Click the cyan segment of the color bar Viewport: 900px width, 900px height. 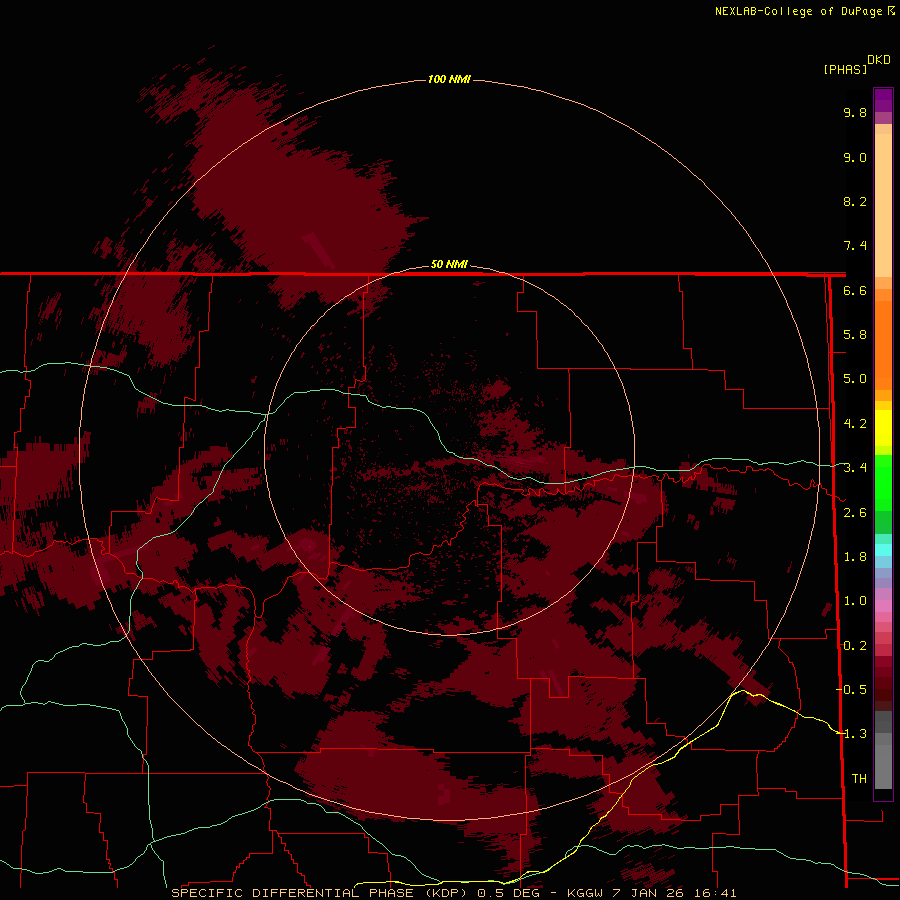pos(883,549)
